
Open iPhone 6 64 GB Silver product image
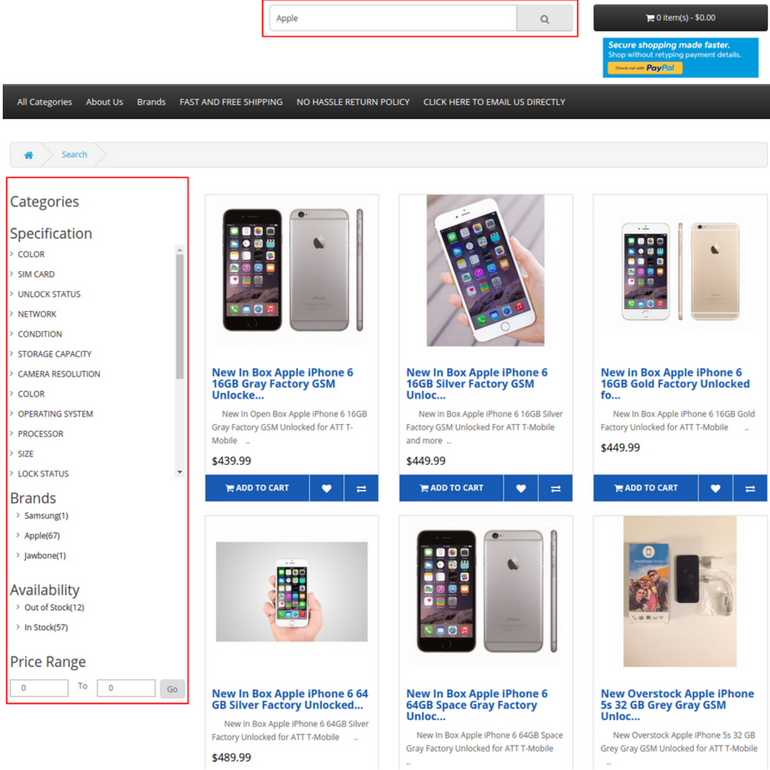pyautogui.click(x=292, y=592)
